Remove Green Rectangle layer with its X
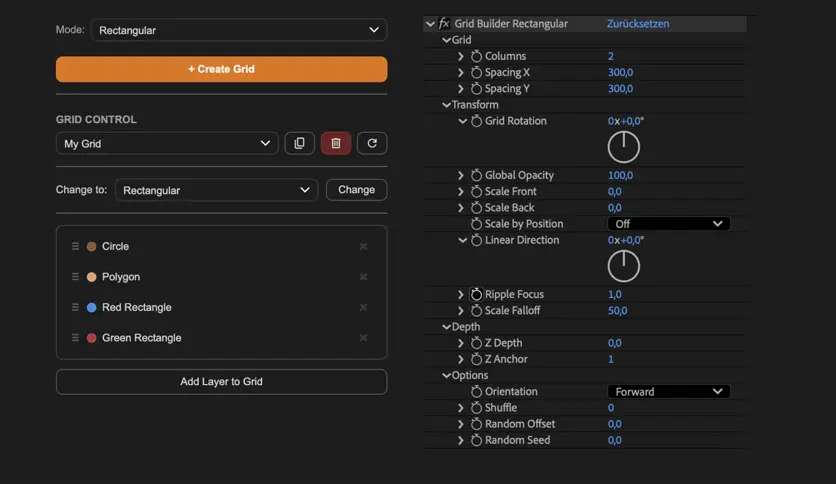This screenshot has width=836, height=484. coord(363,338)
